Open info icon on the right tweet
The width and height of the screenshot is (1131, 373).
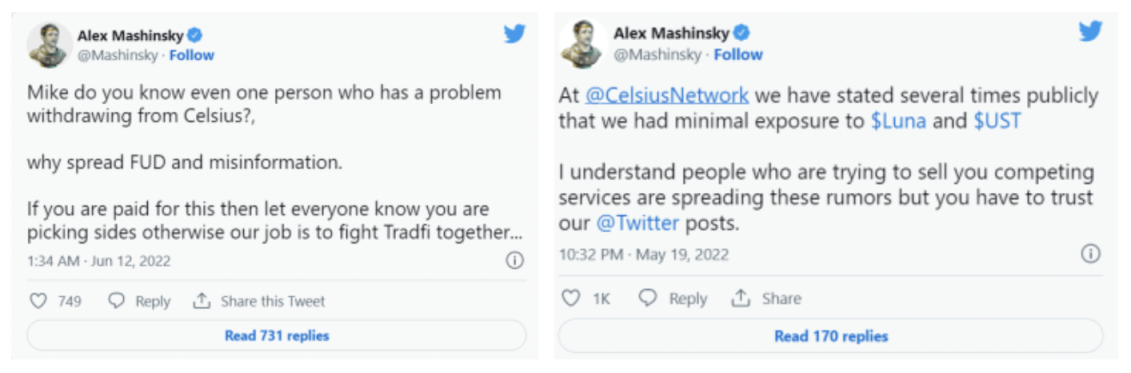click(1091, 254)
